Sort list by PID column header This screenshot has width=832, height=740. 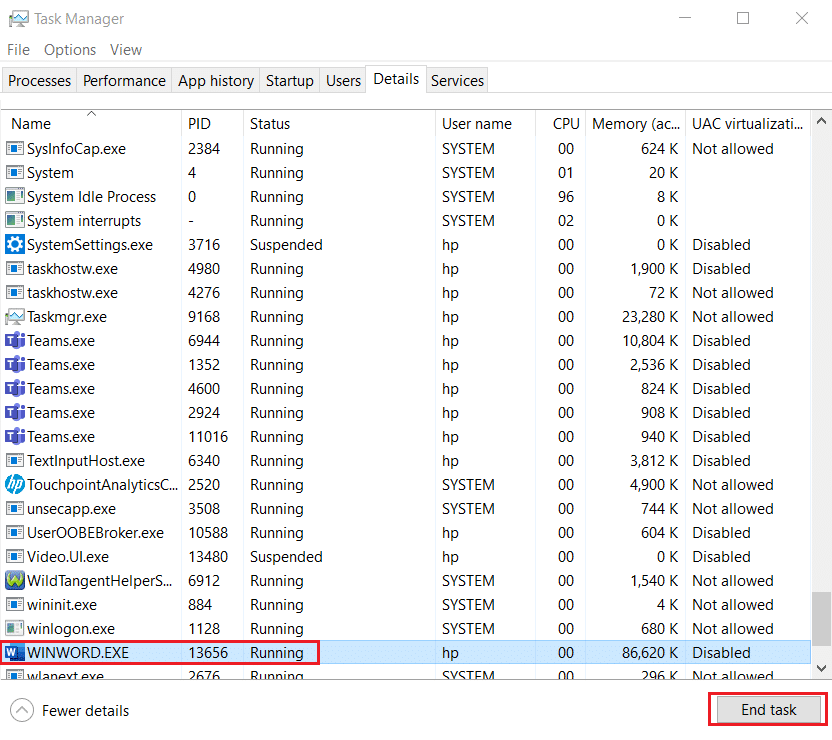[x=199, y=124]
